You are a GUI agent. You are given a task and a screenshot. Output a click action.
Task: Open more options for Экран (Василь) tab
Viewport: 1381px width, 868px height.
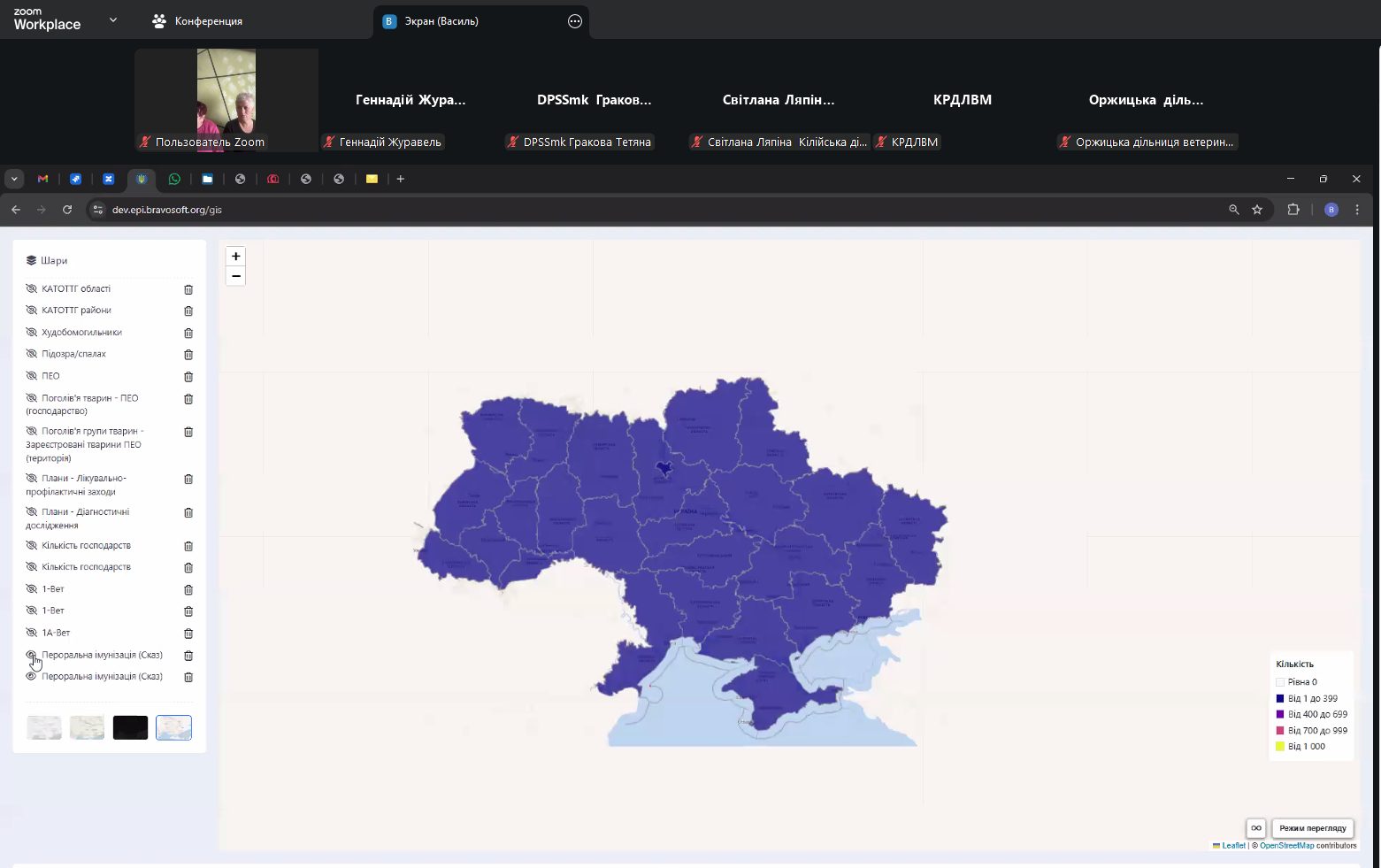click(575, 21)
